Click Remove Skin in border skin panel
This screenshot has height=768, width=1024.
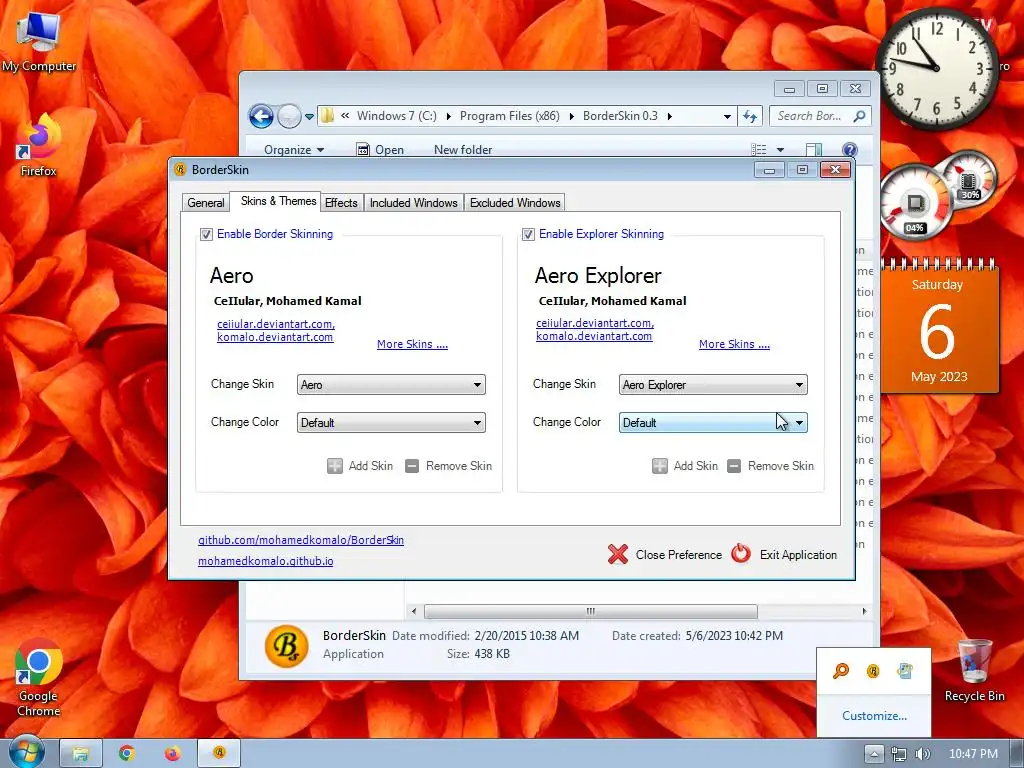(x=449, y=466)
